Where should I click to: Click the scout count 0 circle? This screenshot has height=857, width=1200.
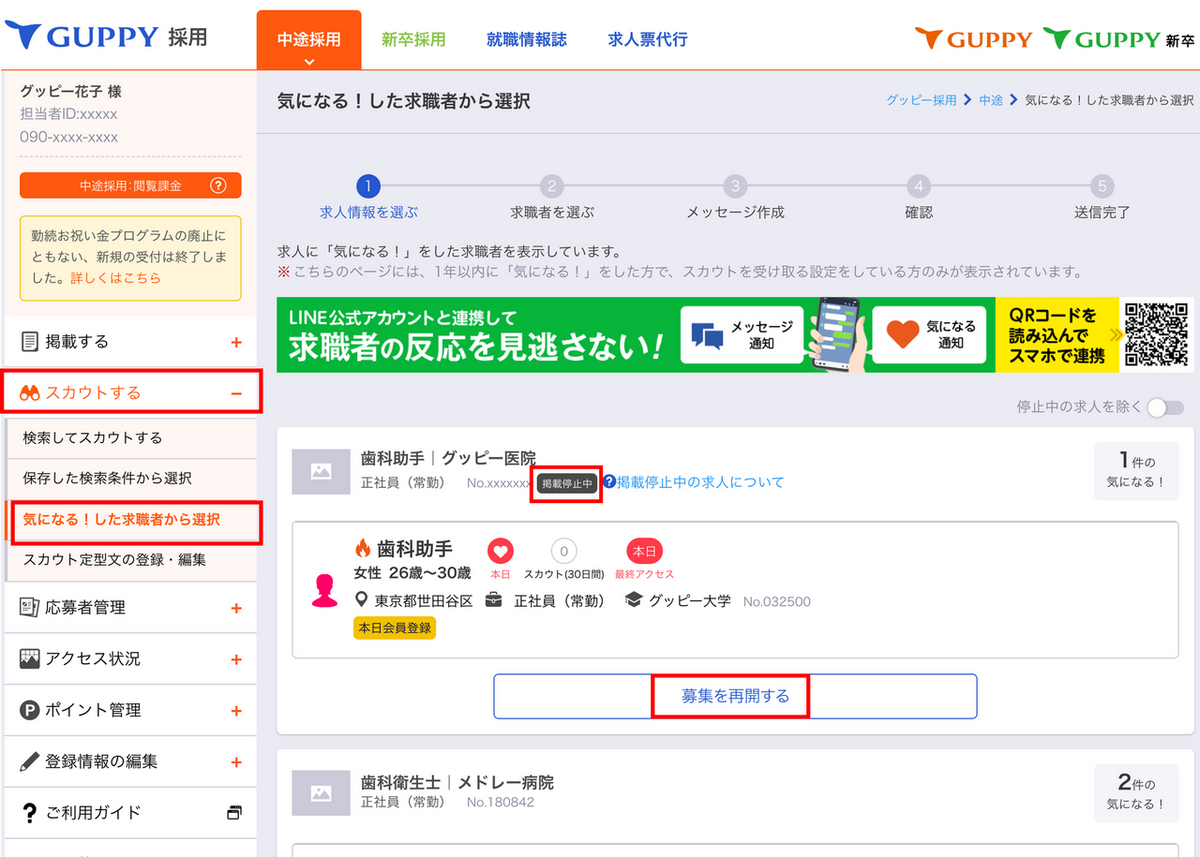564,551
